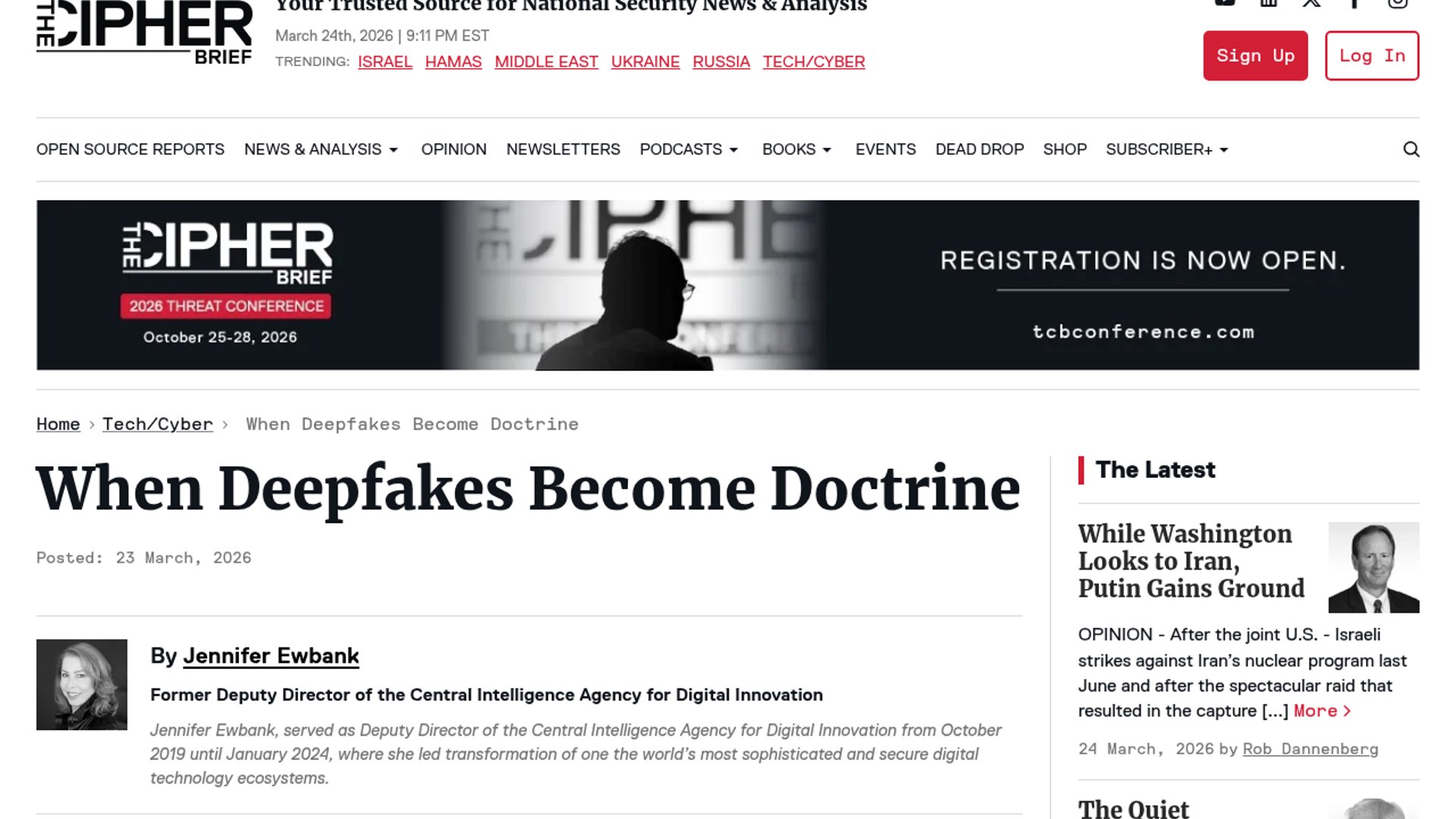Expand the News & Analysis dropdown
Screen dimensions: 1456x819
click(321, 149)
